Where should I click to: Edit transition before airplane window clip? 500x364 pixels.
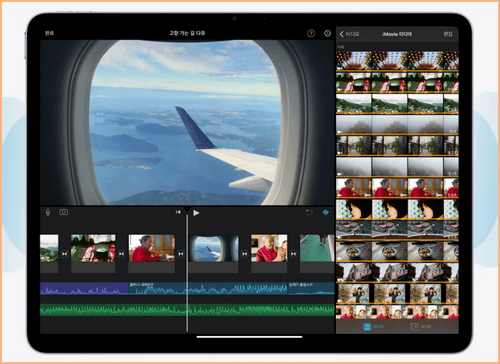coord(181,254)
